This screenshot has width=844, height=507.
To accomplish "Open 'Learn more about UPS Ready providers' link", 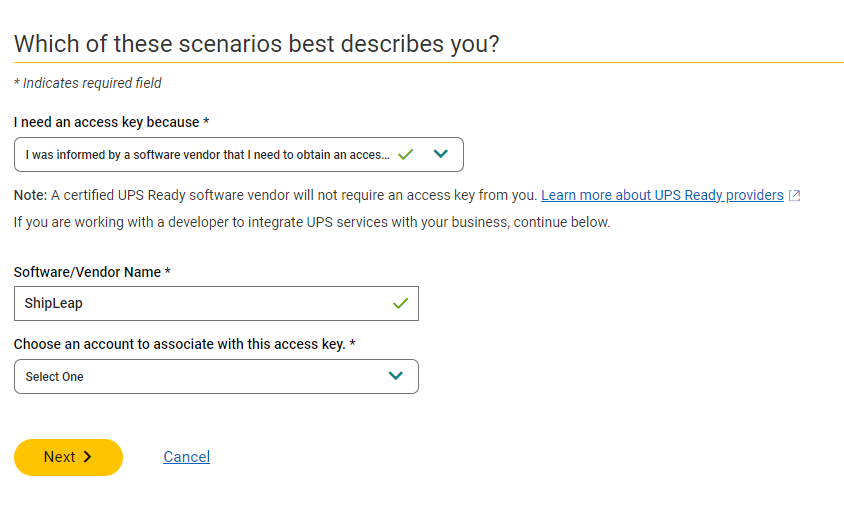I will (662, 195).
